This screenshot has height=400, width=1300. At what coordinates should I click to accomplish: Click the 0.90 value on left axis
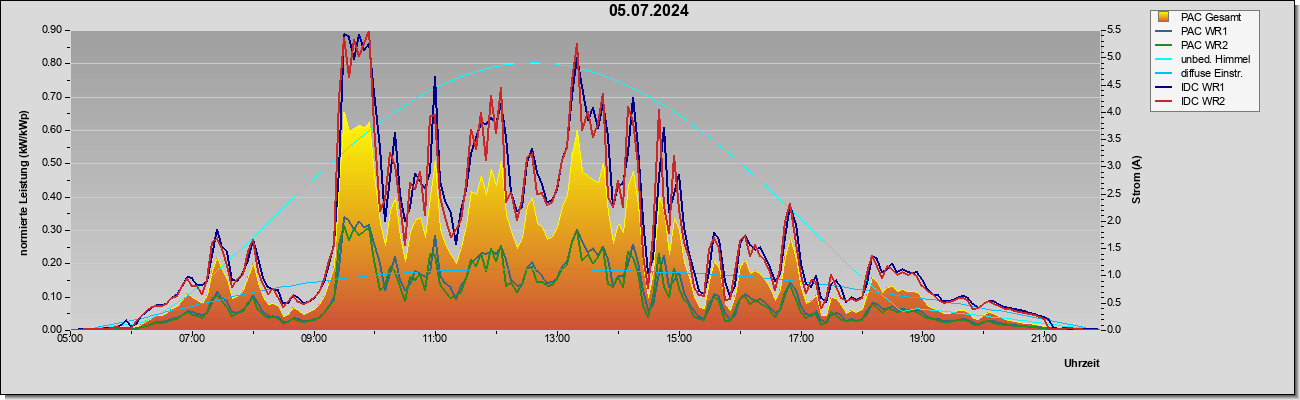coord(53,30)
